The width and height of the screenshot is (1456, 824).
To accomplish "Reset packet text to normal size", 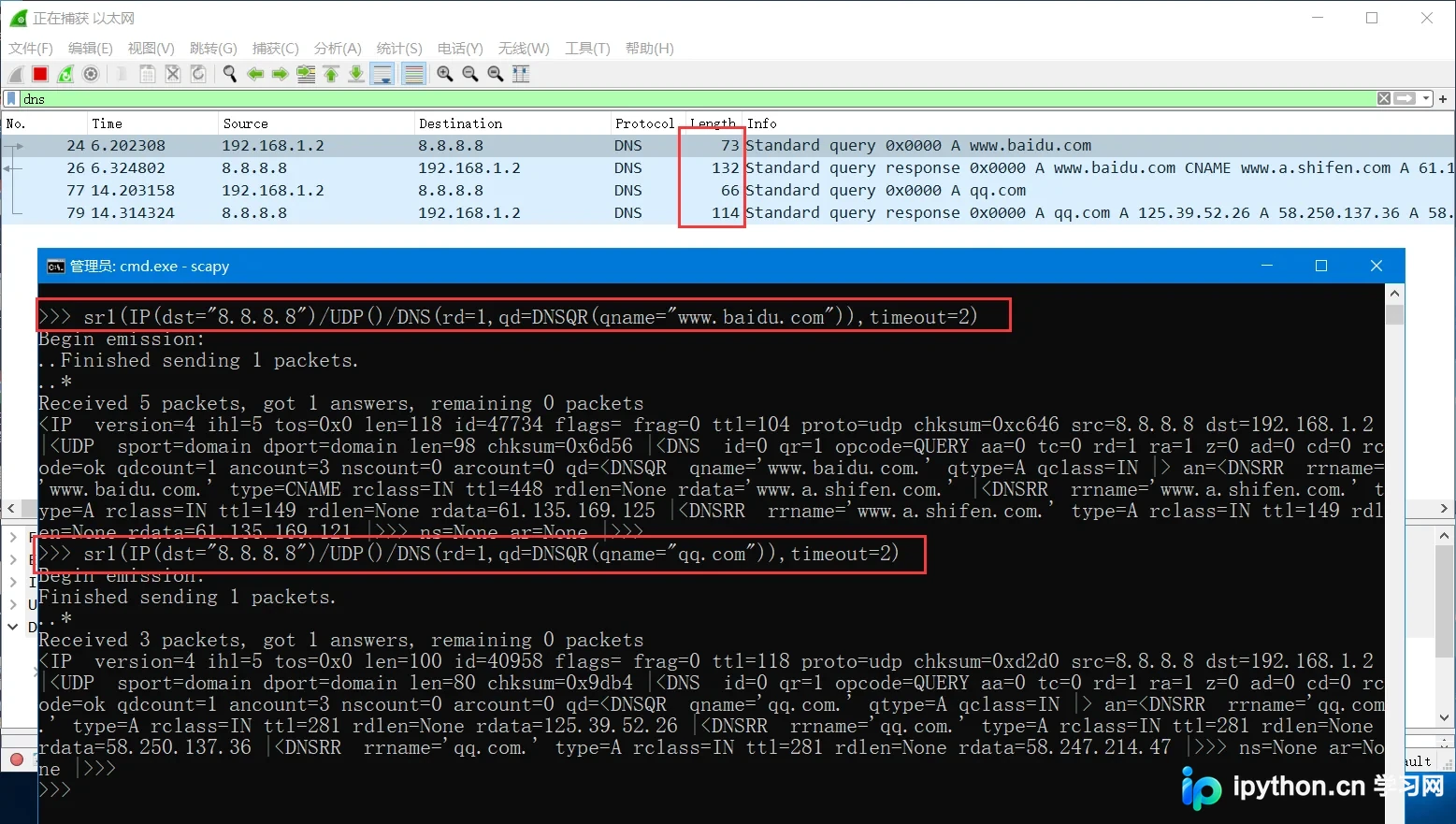I will (496, 74).
